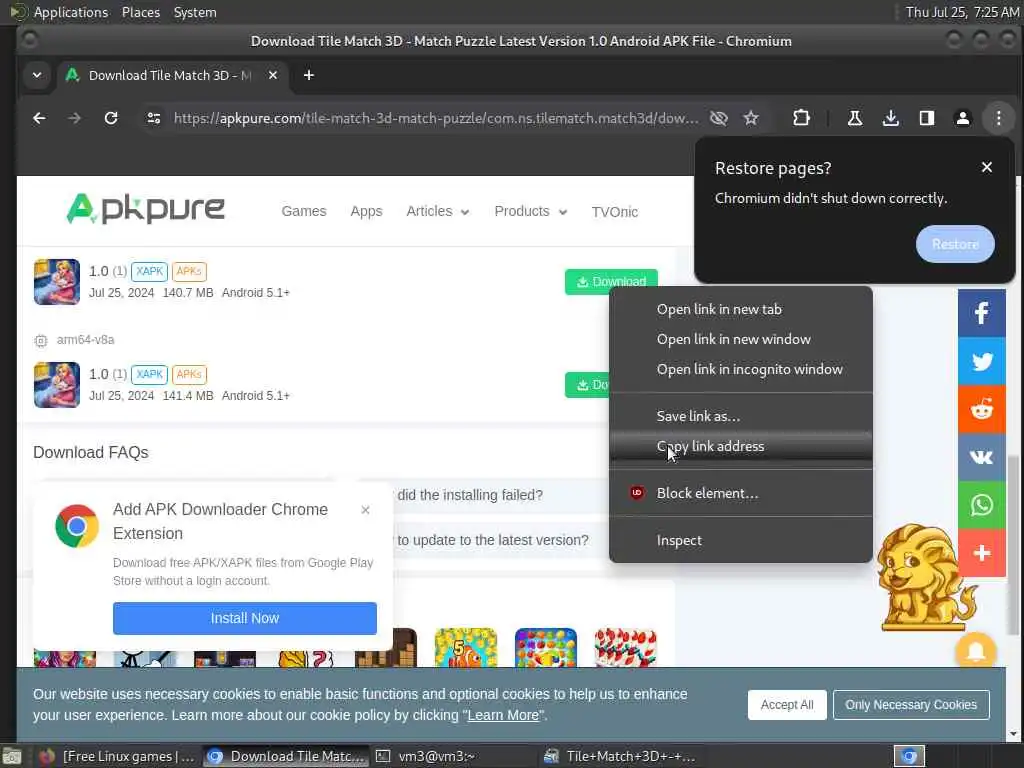Switch to Free Linux games taskbar window
Screen dimensions: 1024x768
coord(118,756)
